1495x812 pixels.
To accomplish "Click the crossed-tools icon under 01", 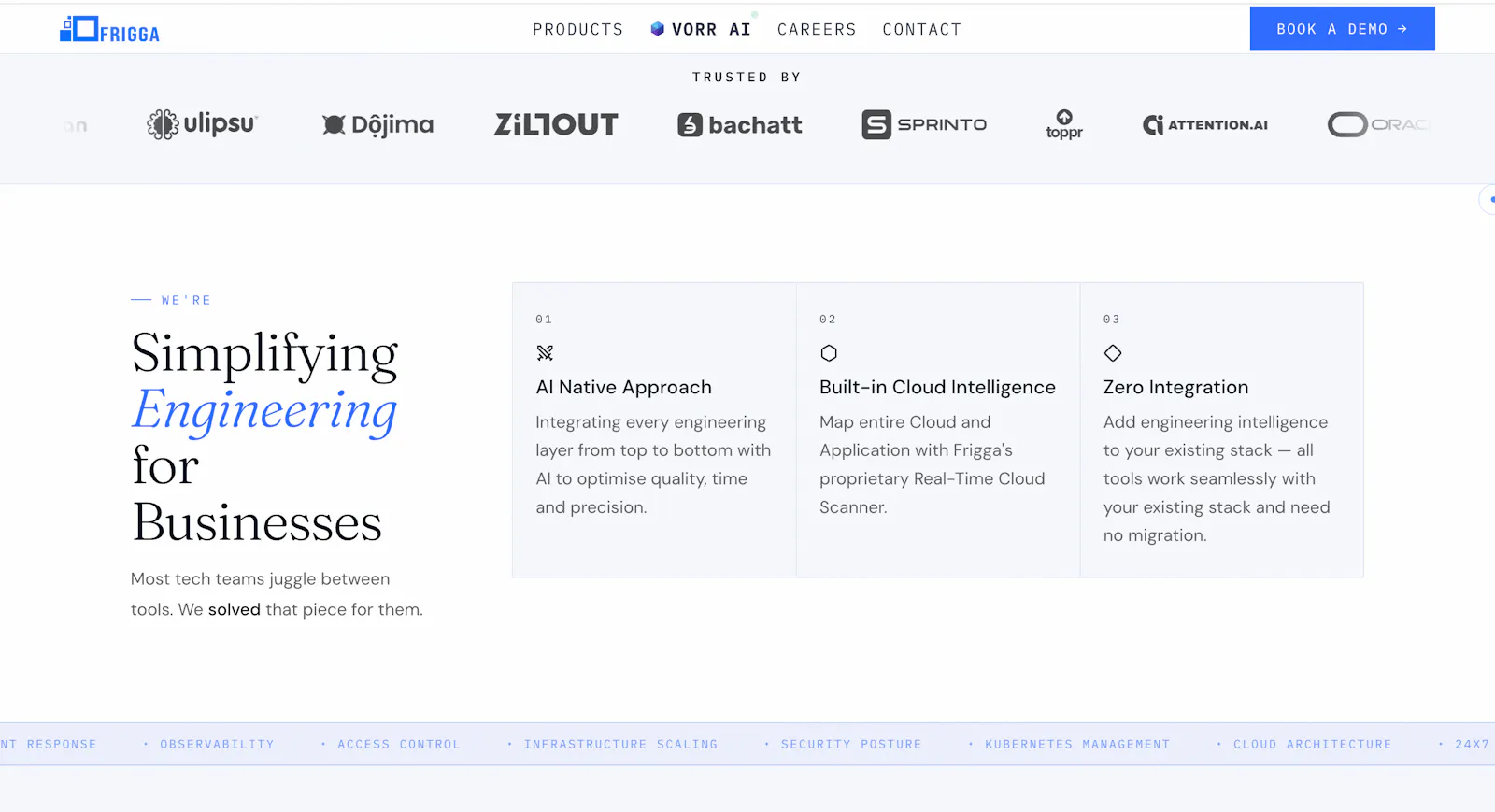I will pyautogui.click(x=545, y=353).
